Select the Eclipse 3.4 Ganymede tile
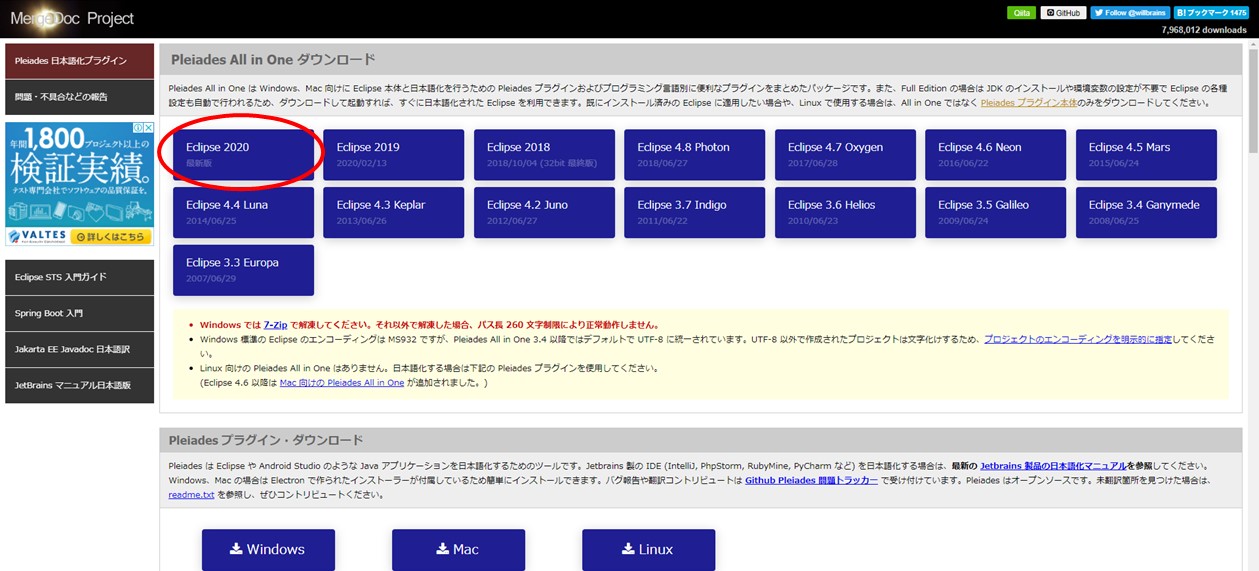The image size is (1259, 571). (1146, 212)
